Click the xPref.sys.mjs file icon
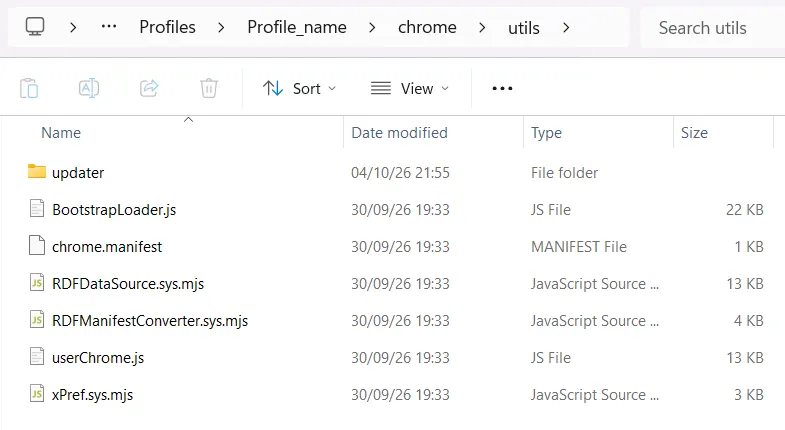Screen dimensions: 785x430 pyautogui.click(x=37, y=393)
